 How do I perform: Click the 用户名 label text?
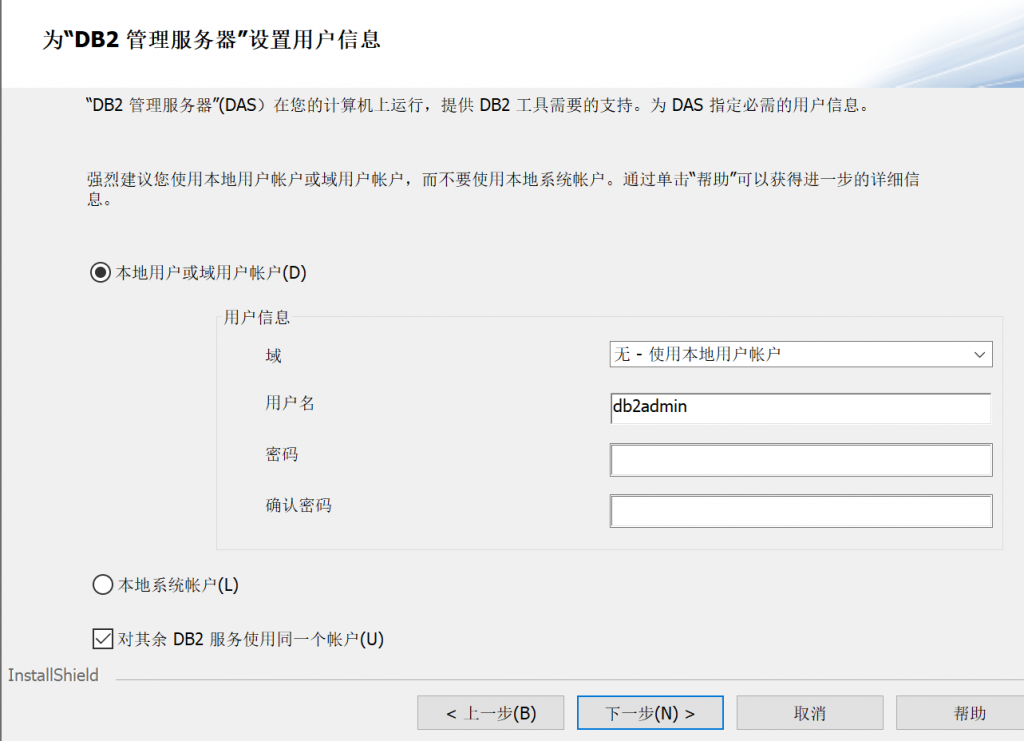coord(290,403)
